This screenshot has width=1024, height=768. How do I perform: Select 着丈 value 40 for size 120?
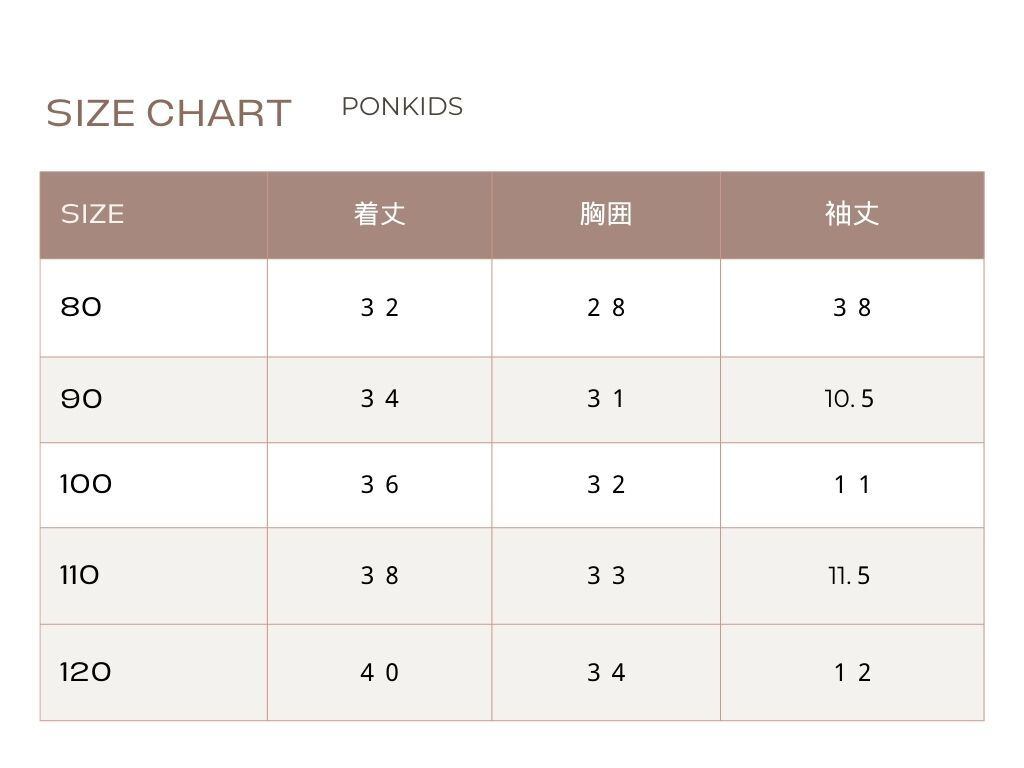tap(379, 673)
